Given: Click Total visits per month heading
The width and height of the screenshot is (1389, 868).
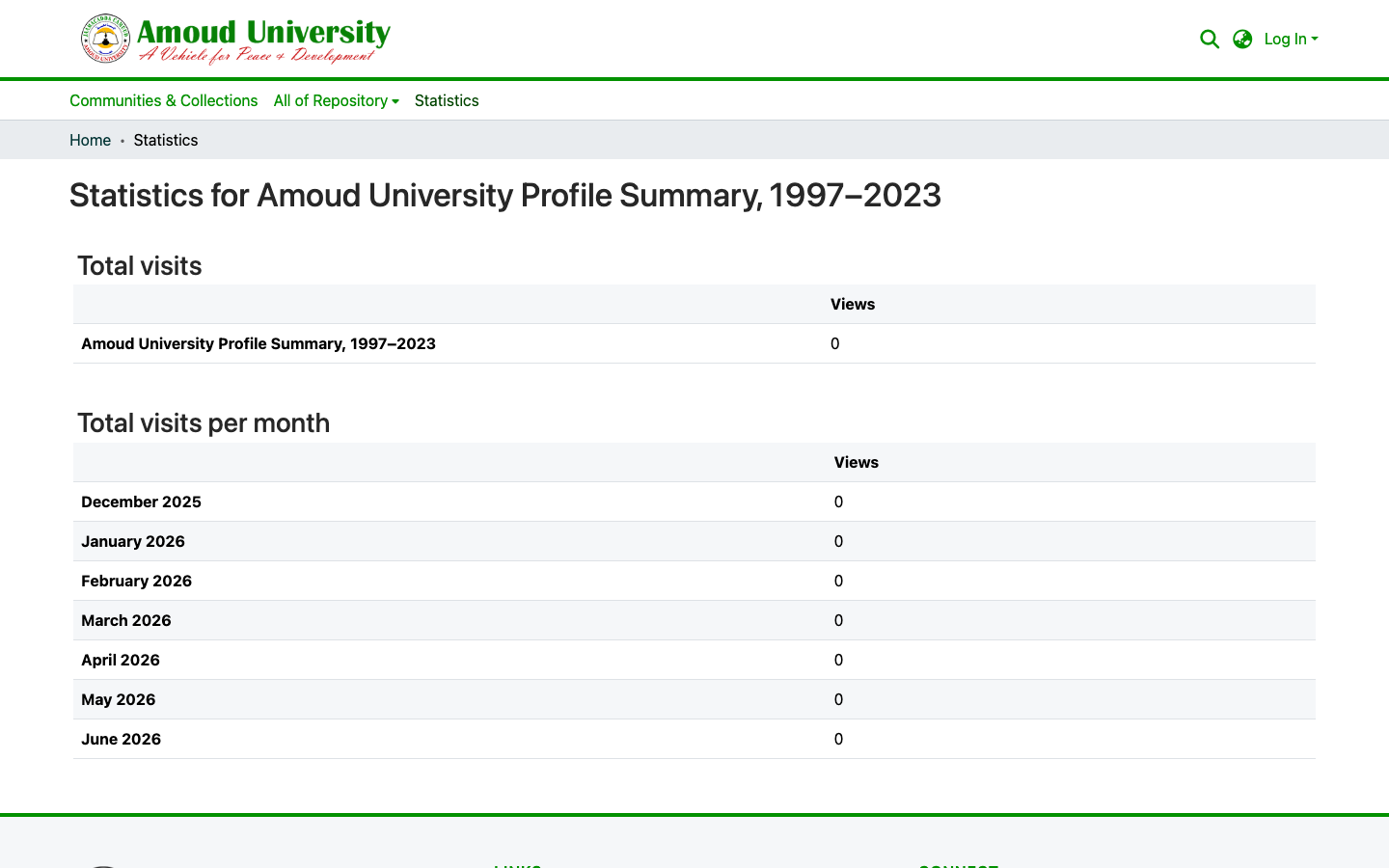Looking at the screenshot, I should [204, 423].
